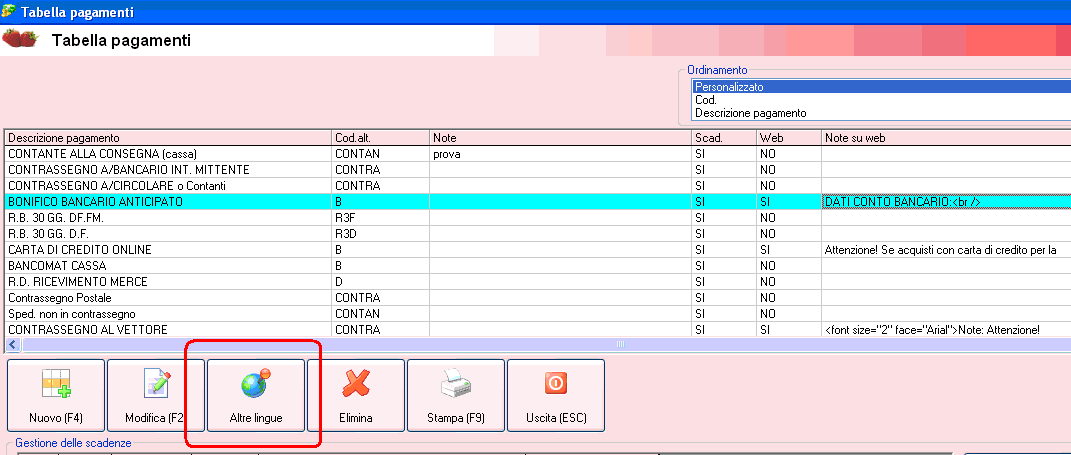Screen dimensions: 1071x455
Task: Click the Scad. column header
Action: click(x=723, y=137)
